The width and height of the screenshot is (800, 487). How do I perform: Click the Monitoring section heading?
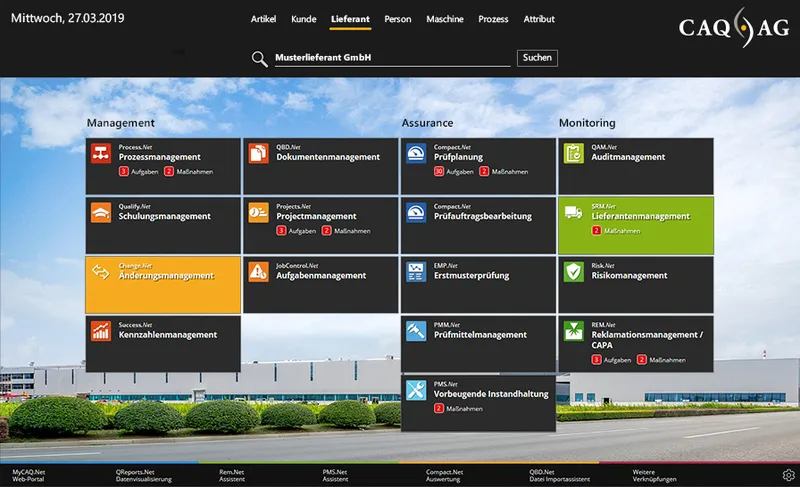(587, 123)
